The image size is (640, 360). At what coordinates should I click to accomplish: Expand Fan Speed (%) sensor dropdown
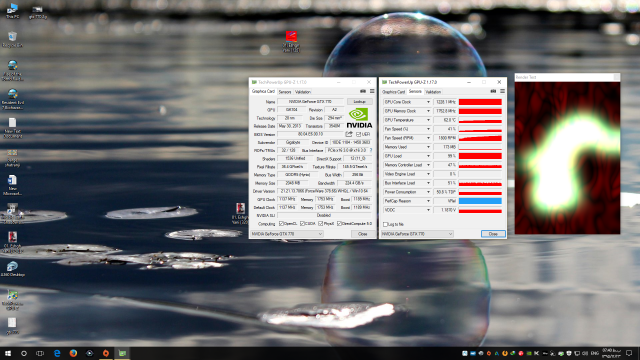pyautogui.click(x=428, y=129)
